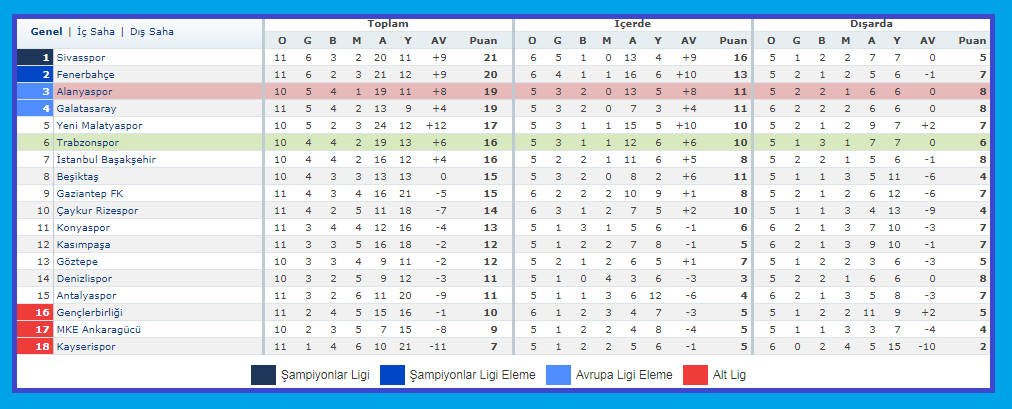Click the Beşiktaş row name
The width and height of the screenshot is (1012, 409).
tap(77, 177)
